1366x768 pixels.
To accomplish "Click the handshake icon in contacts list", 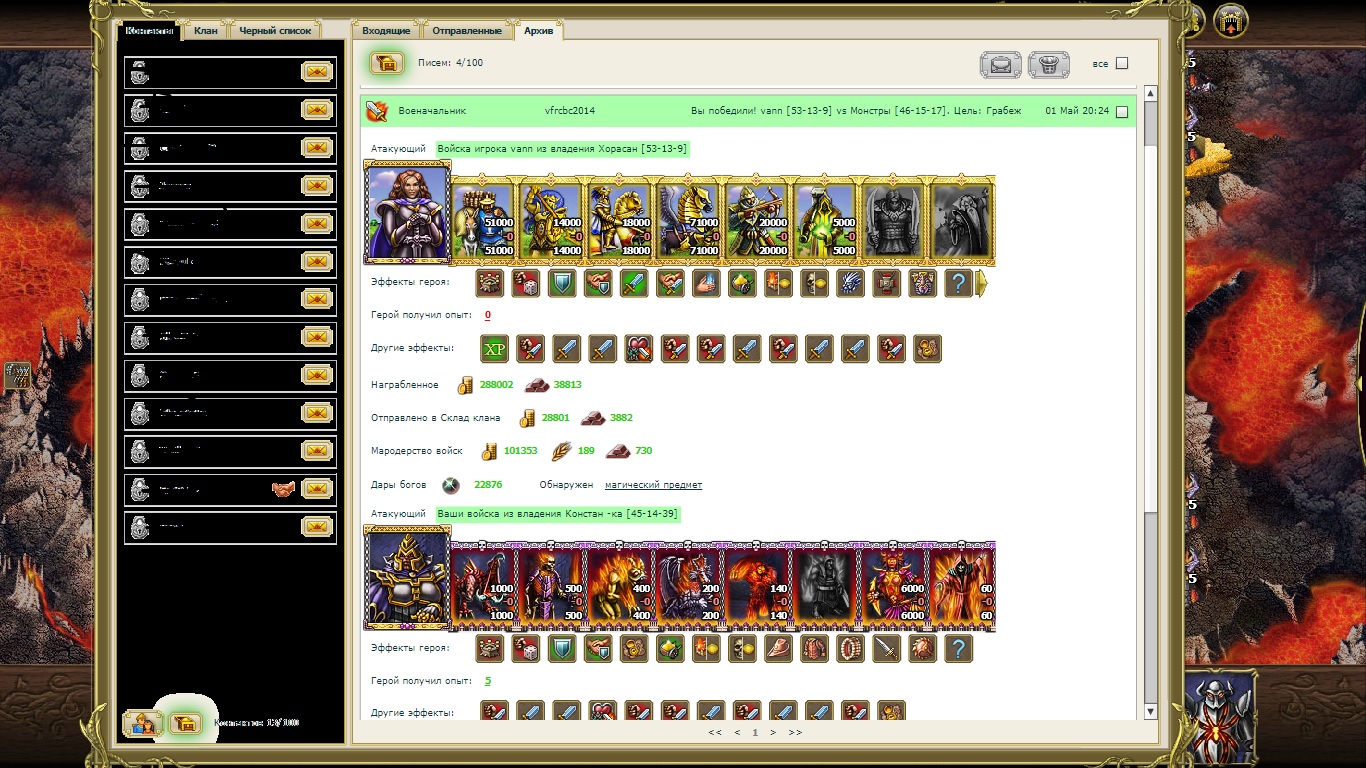I will point(284,490).
